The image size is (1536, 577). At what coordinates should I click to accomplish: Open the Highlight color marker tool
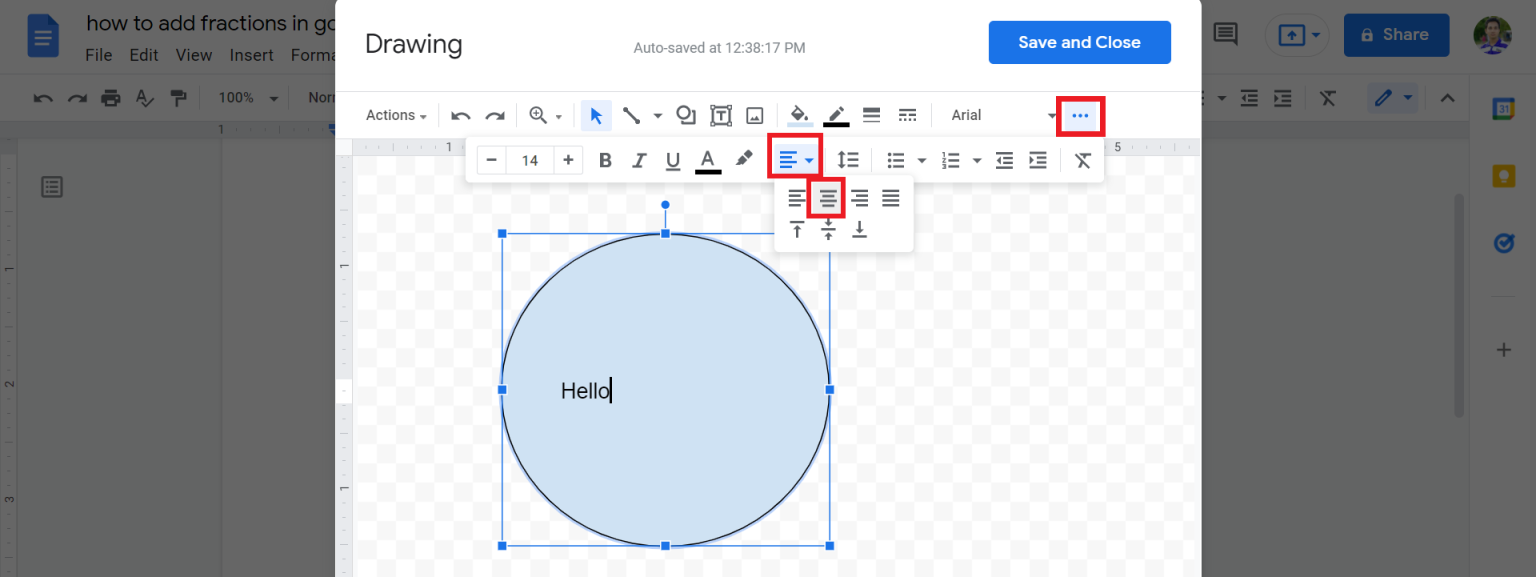click(744, 160)
